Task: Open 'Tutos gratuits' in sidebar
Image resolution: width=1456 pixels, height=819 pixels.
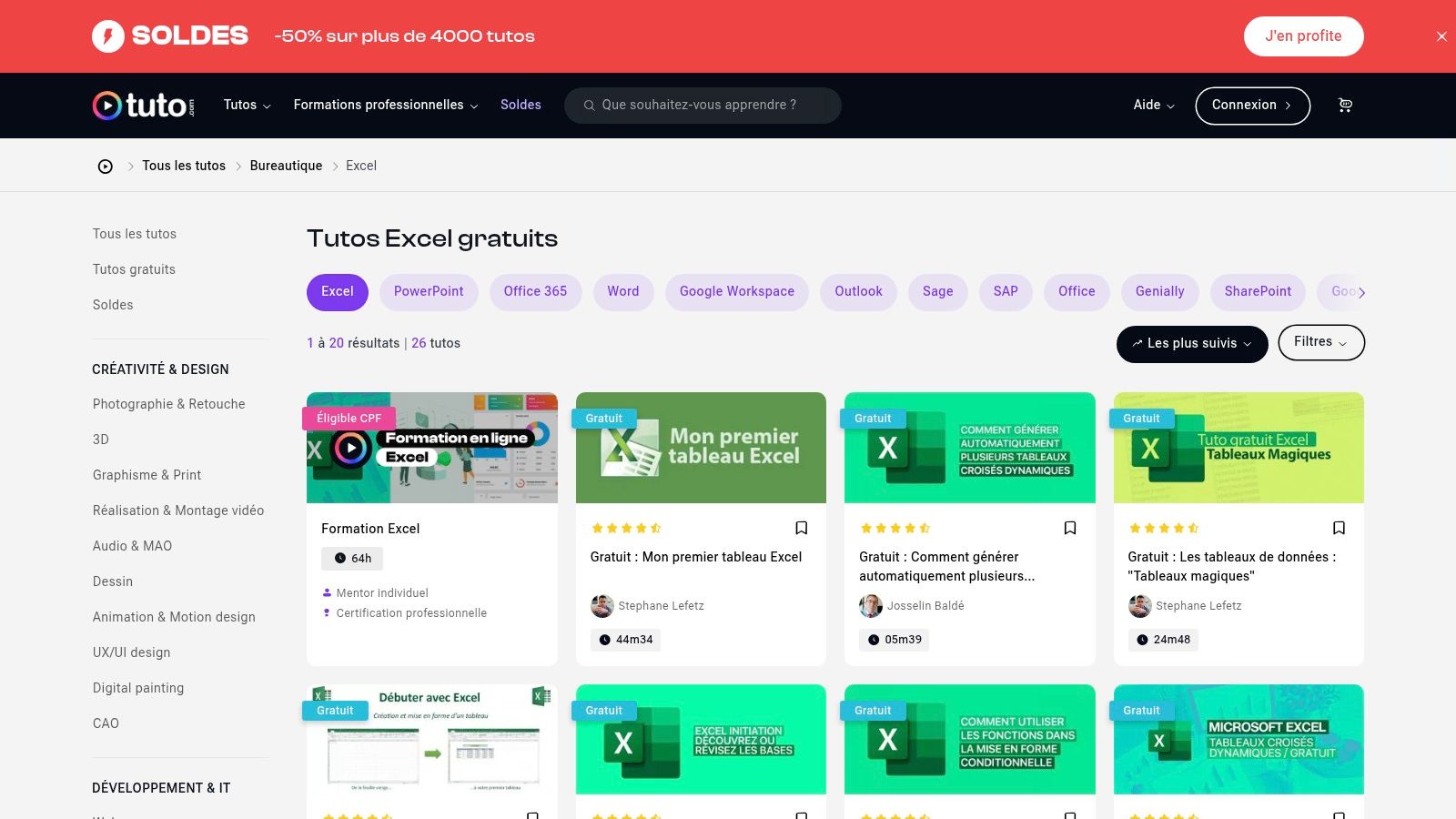Action: point(134,269)
